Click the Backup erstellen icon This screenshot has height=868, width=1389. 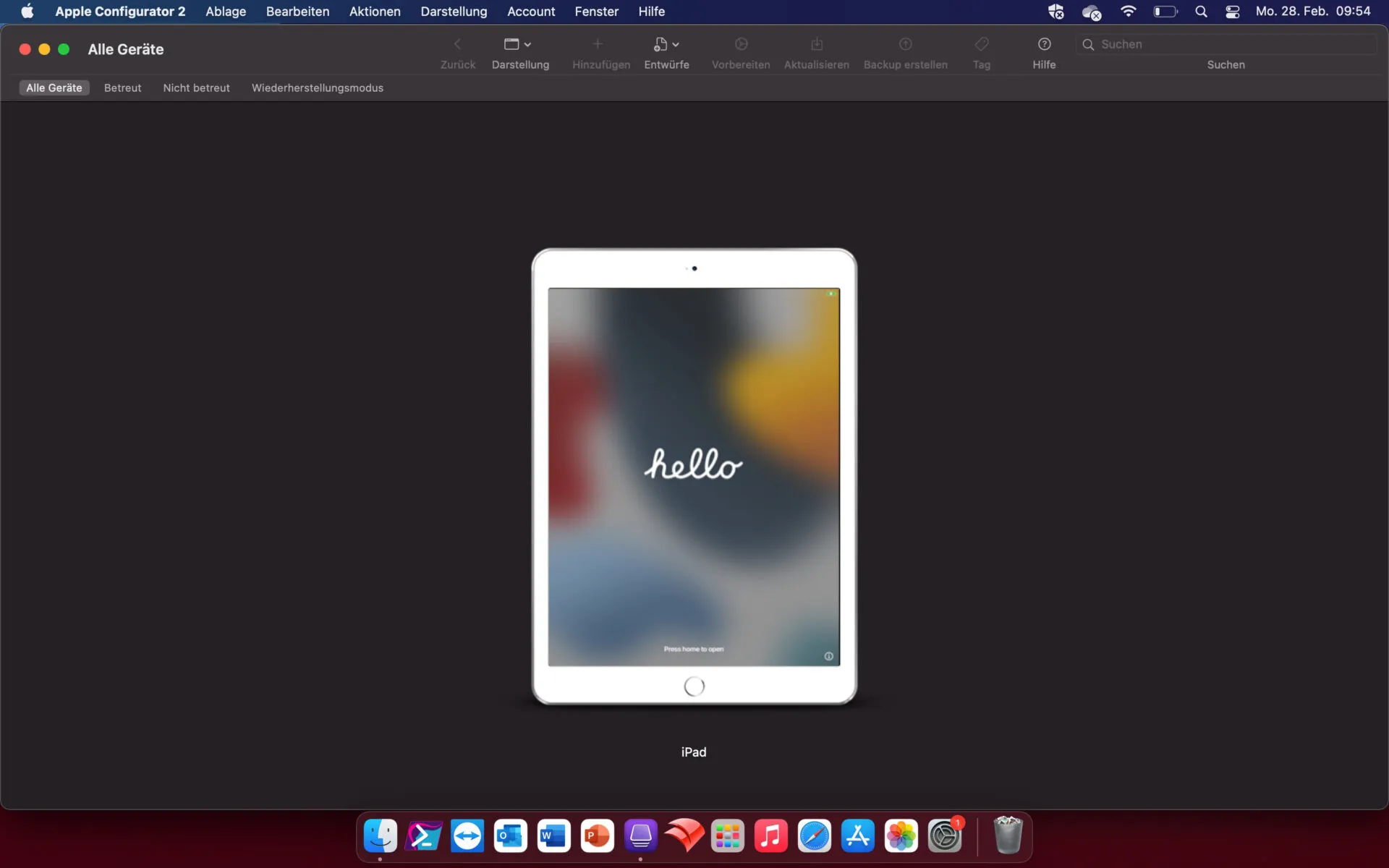coord(906,44)
